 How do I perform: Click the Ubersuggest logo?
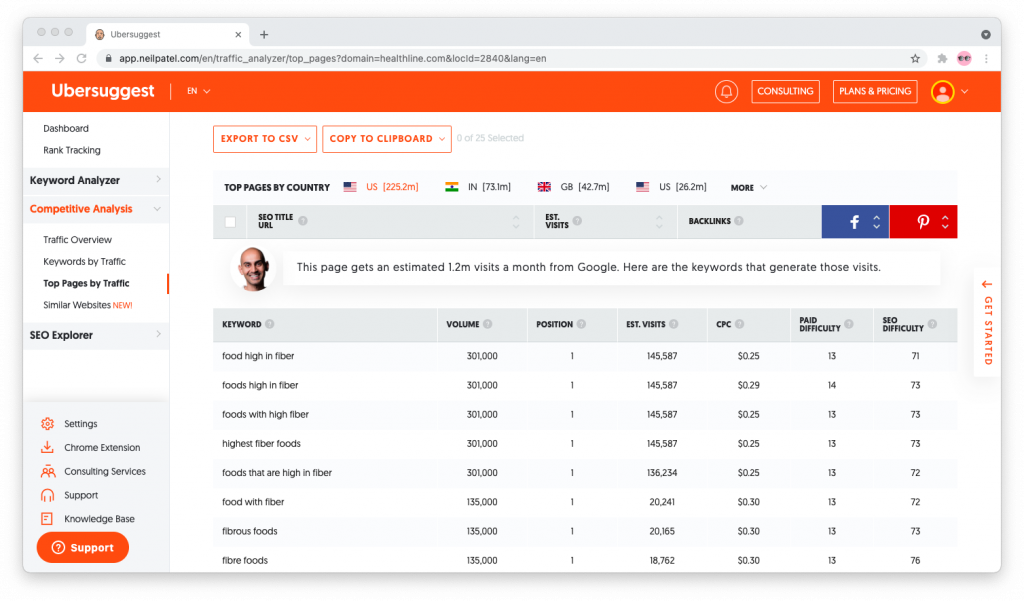click(103, 91)
